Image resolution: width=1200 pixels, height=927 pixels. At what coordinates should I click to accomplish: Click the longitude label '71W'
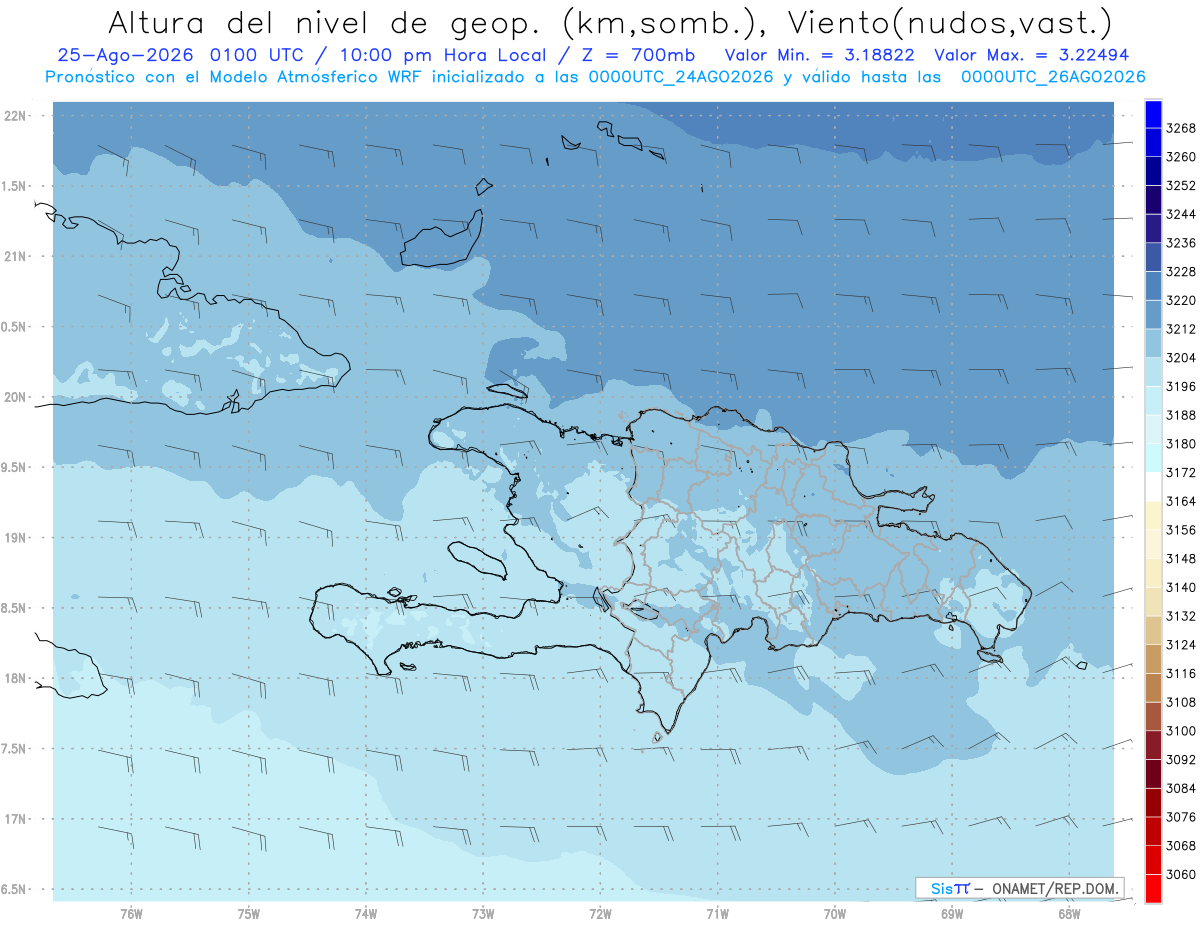coord(717,913)
